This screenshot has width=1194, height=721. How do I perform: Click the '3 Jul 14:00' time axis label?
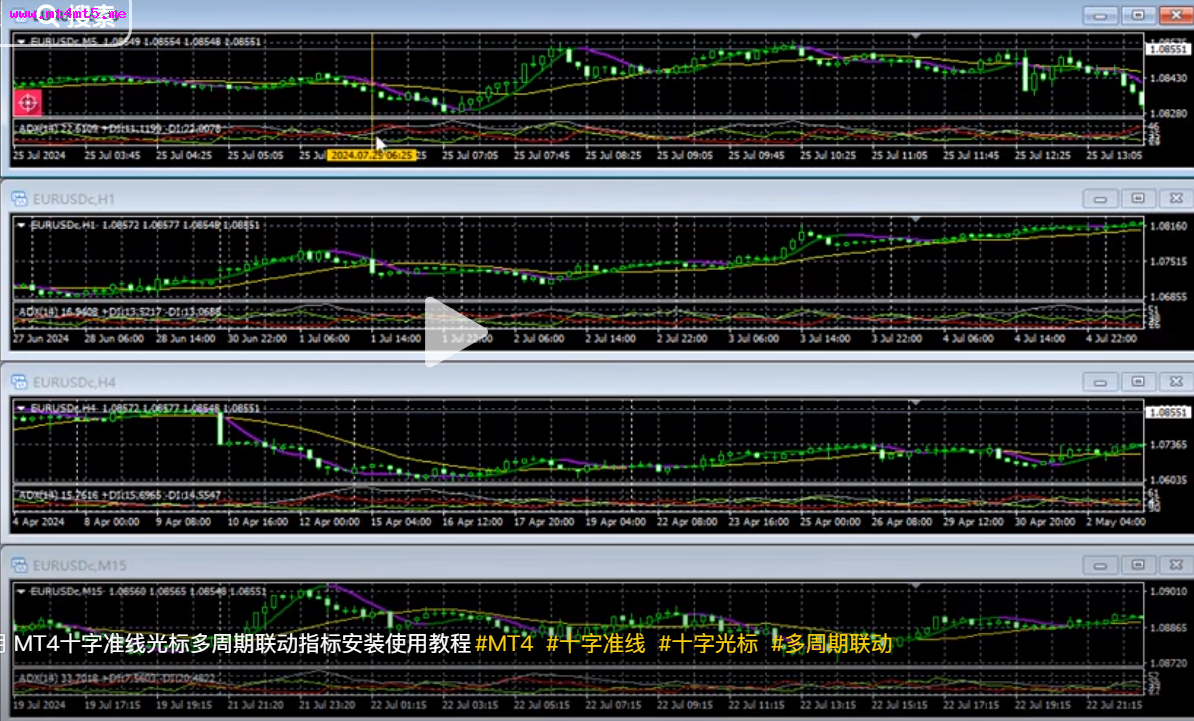tap(825, 339)
